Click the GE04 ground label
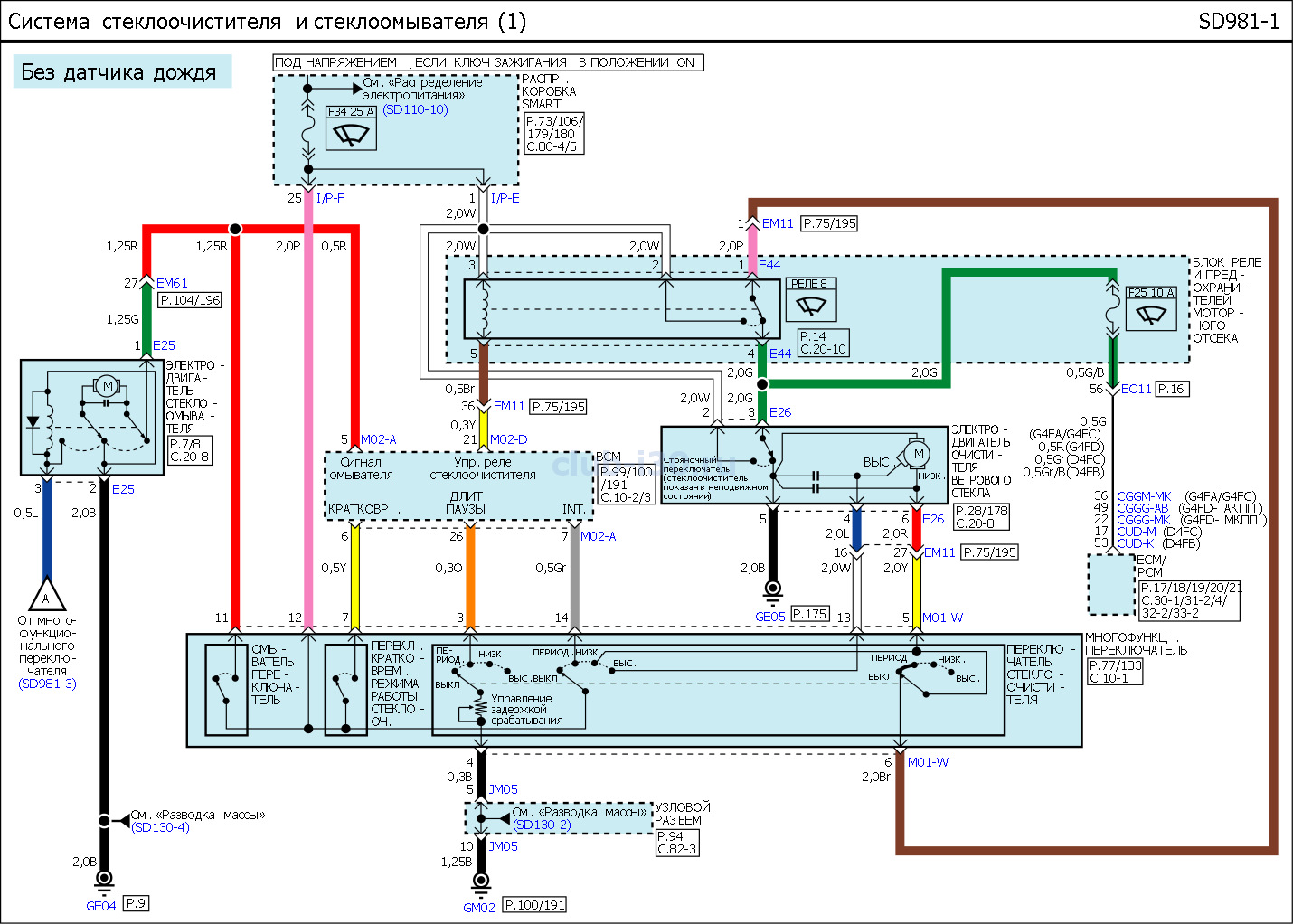Viewport: 1293px width, 924px height. click(101, 906)
